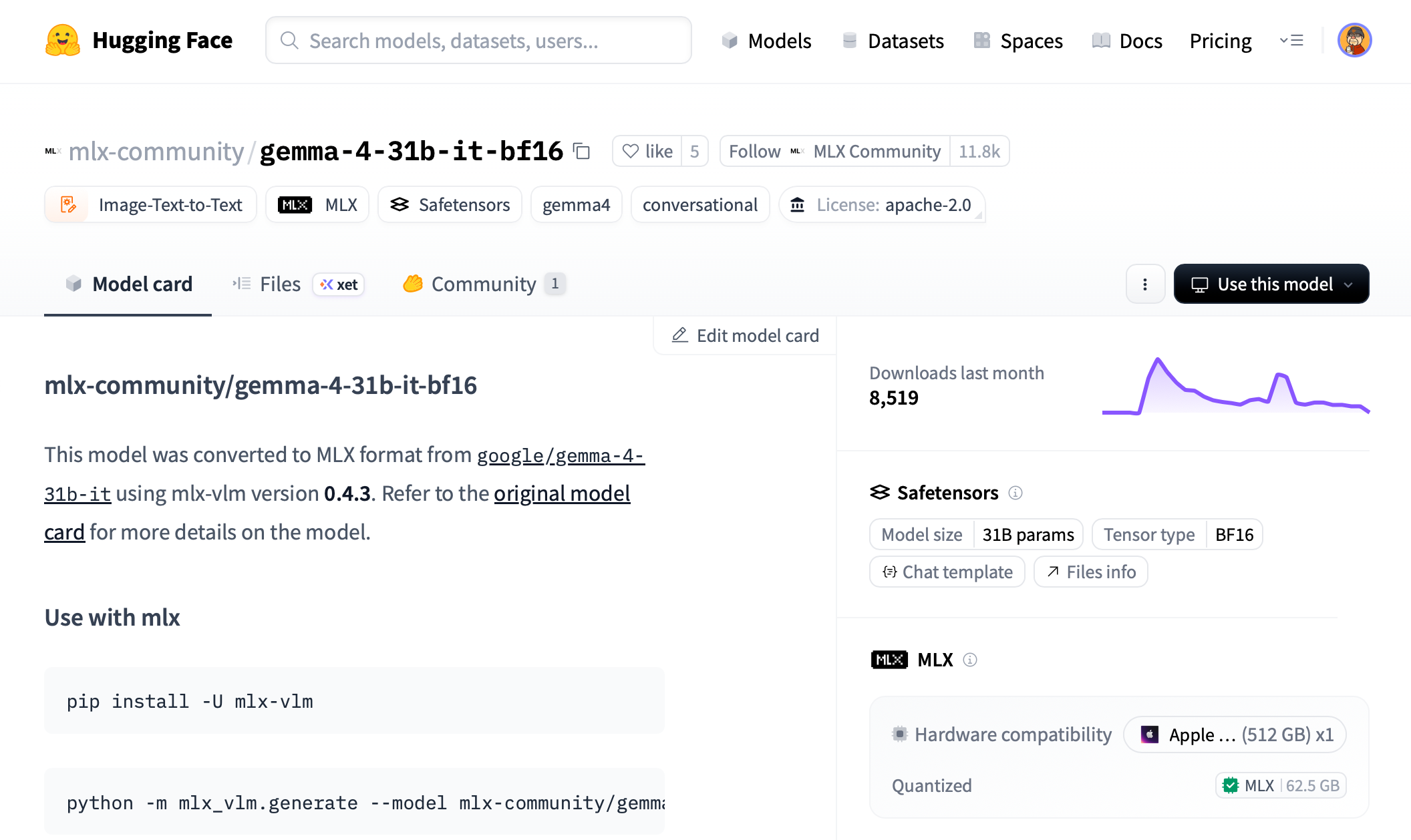The image size is (1411, 840).
Task: Open the MLX info icon in the sidebar
Action: [x=970, y=660]
